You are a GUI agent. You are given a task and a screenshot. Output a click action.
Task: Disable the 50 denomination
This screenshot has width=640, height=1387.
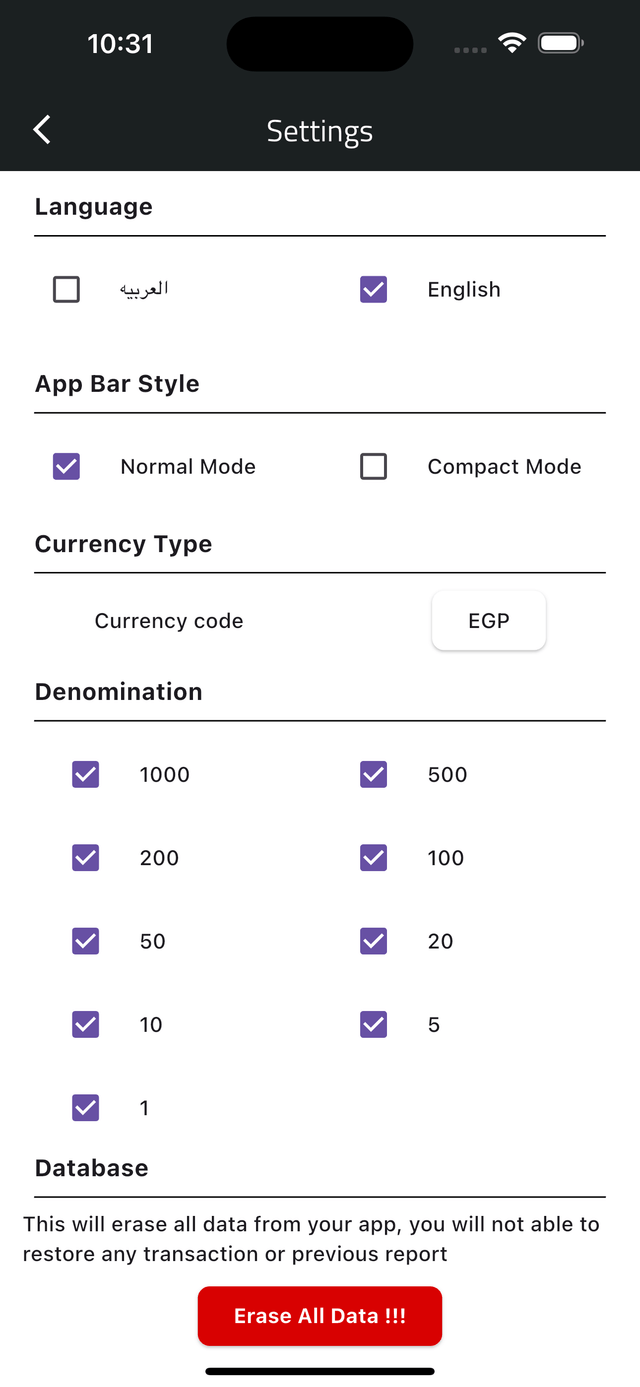coord(86,941)
